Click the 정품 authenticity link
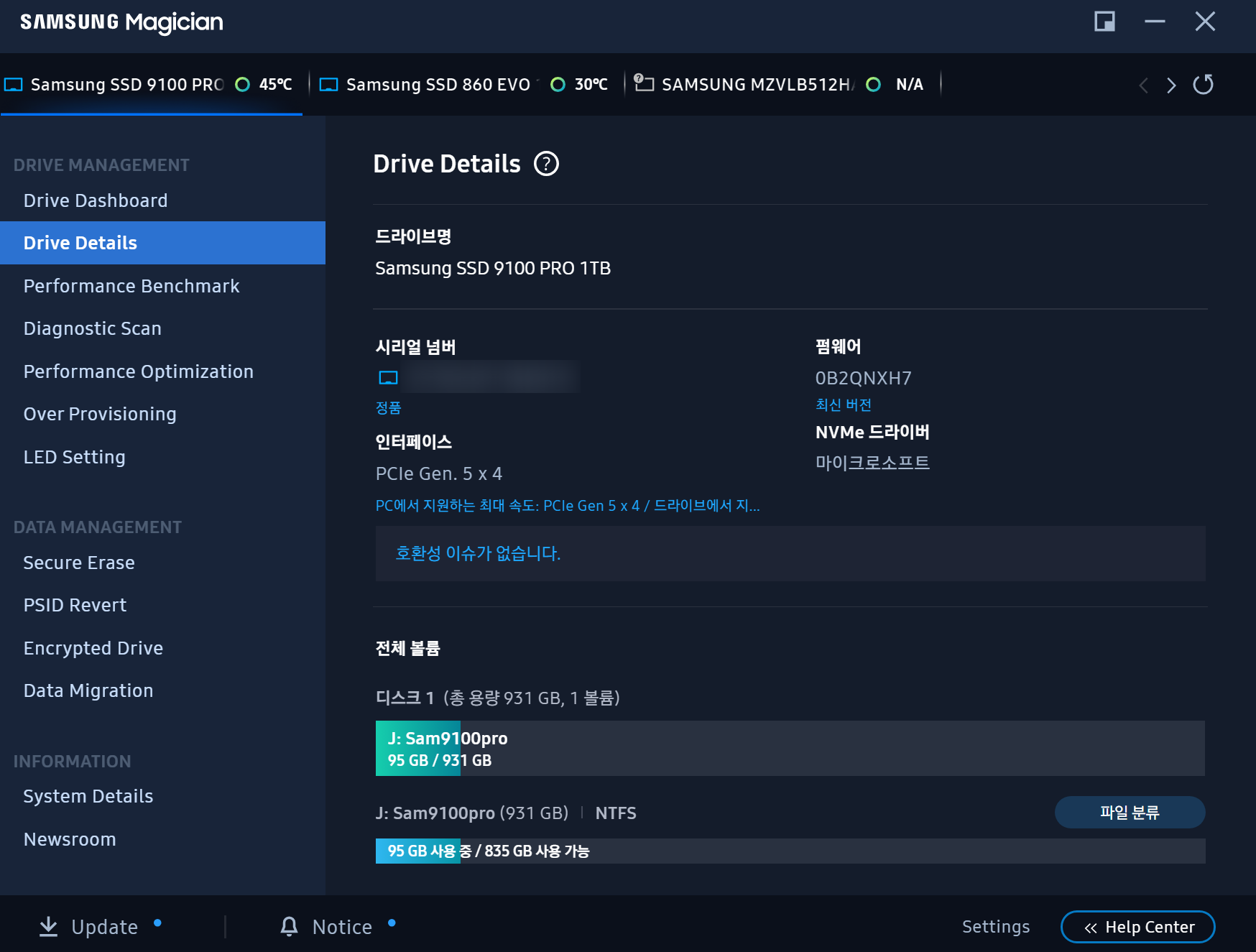Viewport: 1256px width, 952px height. [388, 408]
